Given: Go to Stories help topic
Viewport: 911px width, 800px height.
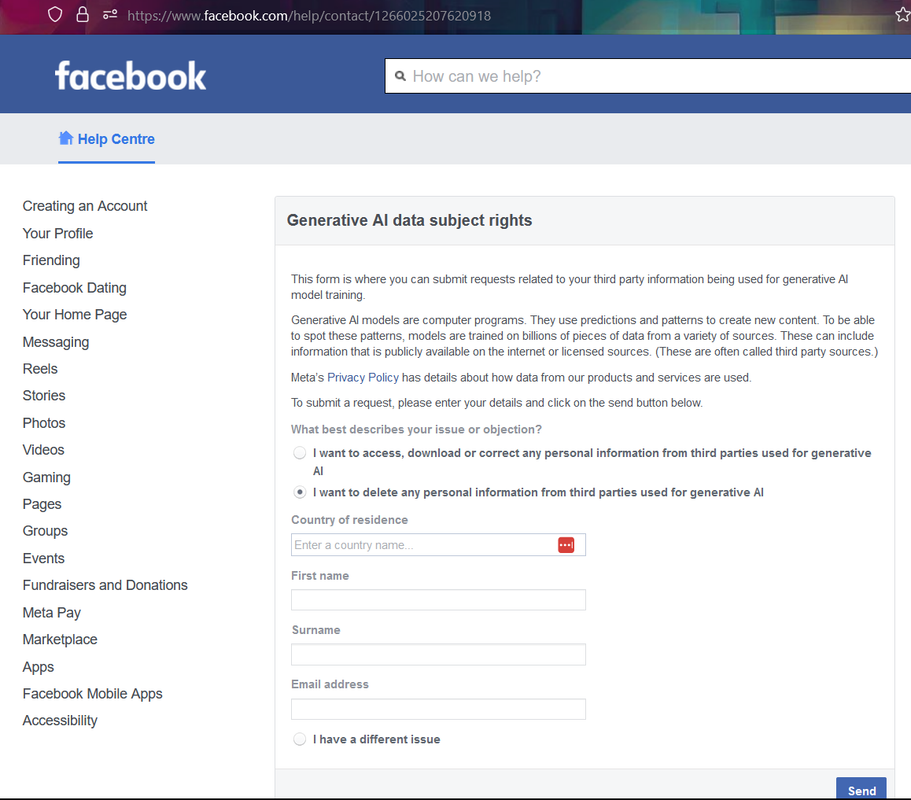Looking at the screenshot, I should point(44,396).
